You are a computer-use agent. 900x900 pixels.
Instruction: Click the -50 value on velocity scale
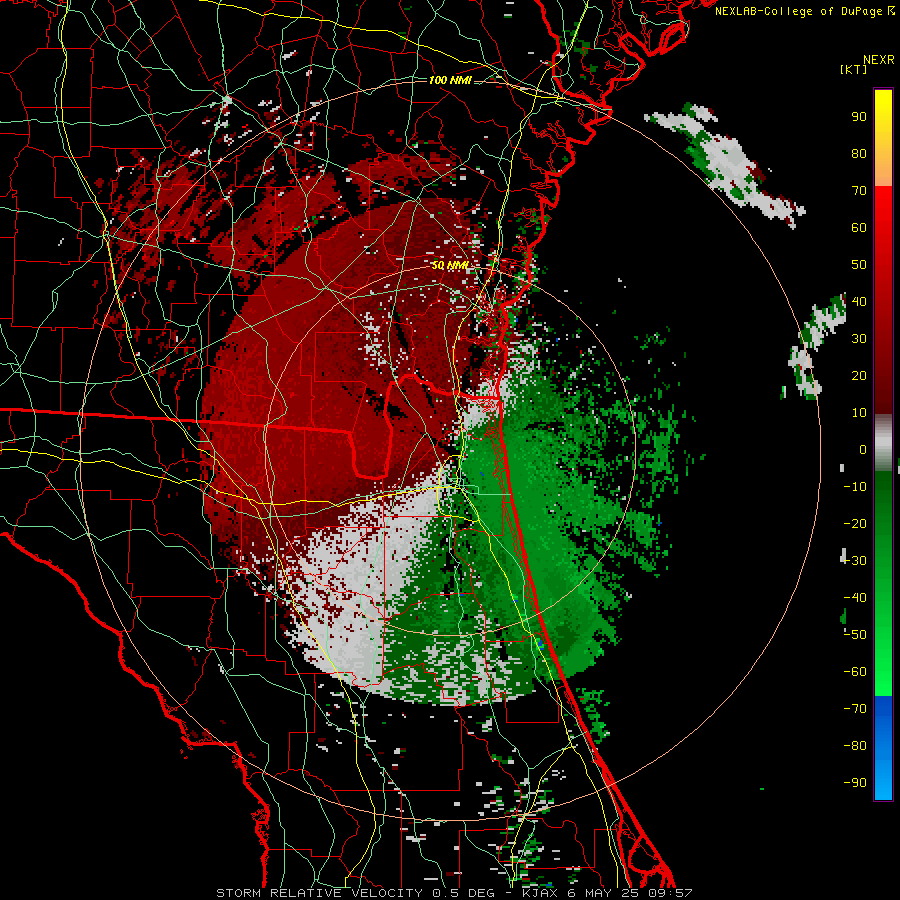pos(855,635)
